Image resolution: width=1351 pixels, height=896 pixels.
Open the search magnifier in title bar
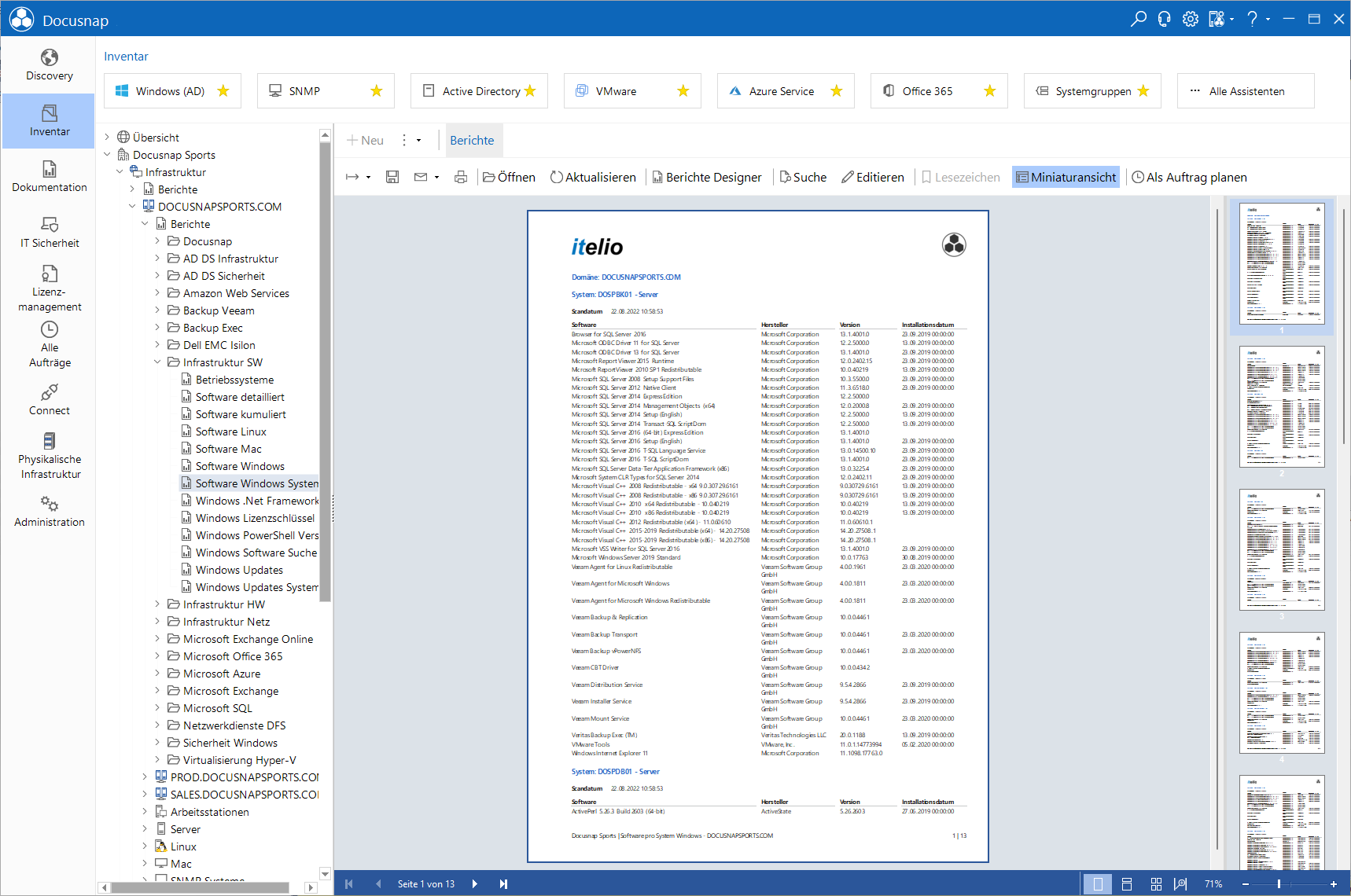tap(1138, 19)
